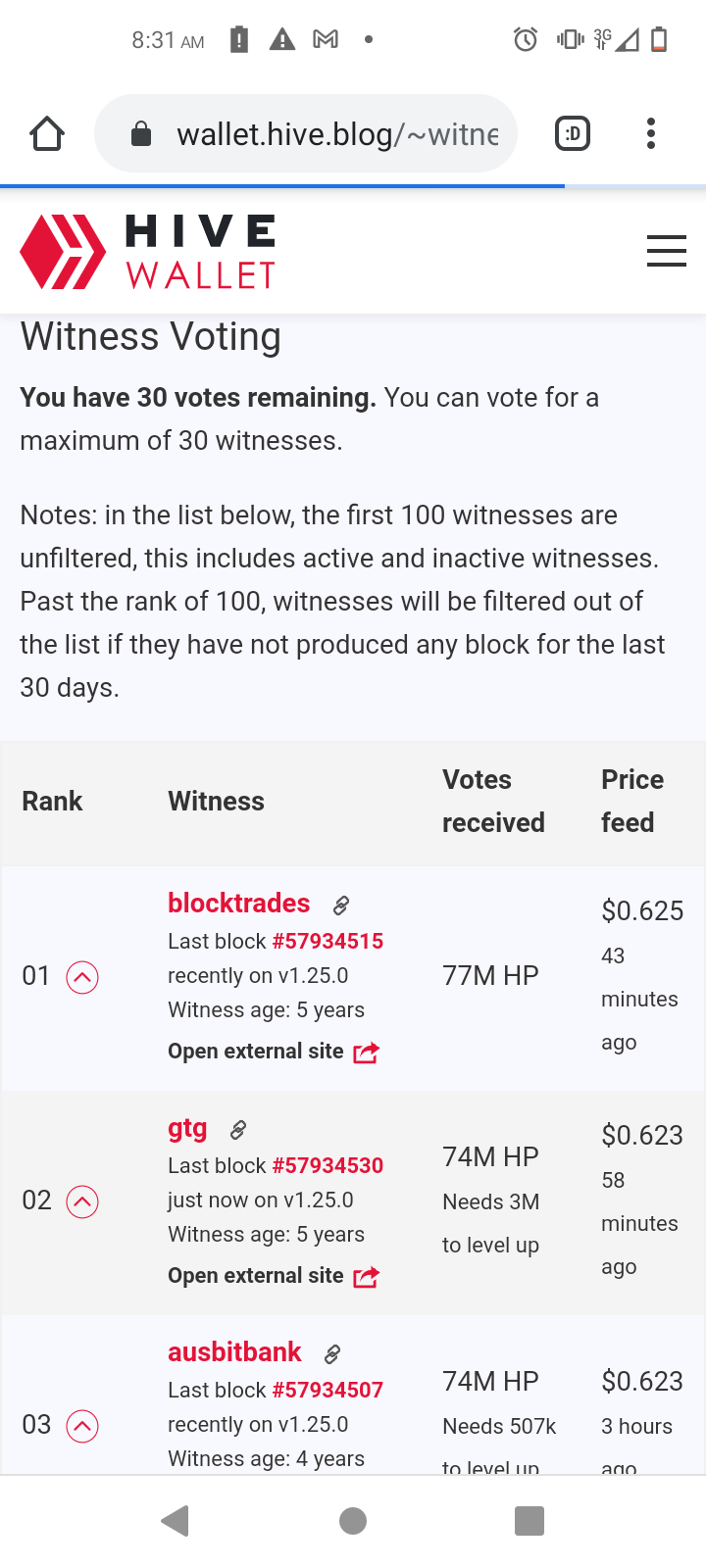This screenshot has height=1568, width=706.
Task: Upvote witness gtg
Action: tap(82, 1201)
